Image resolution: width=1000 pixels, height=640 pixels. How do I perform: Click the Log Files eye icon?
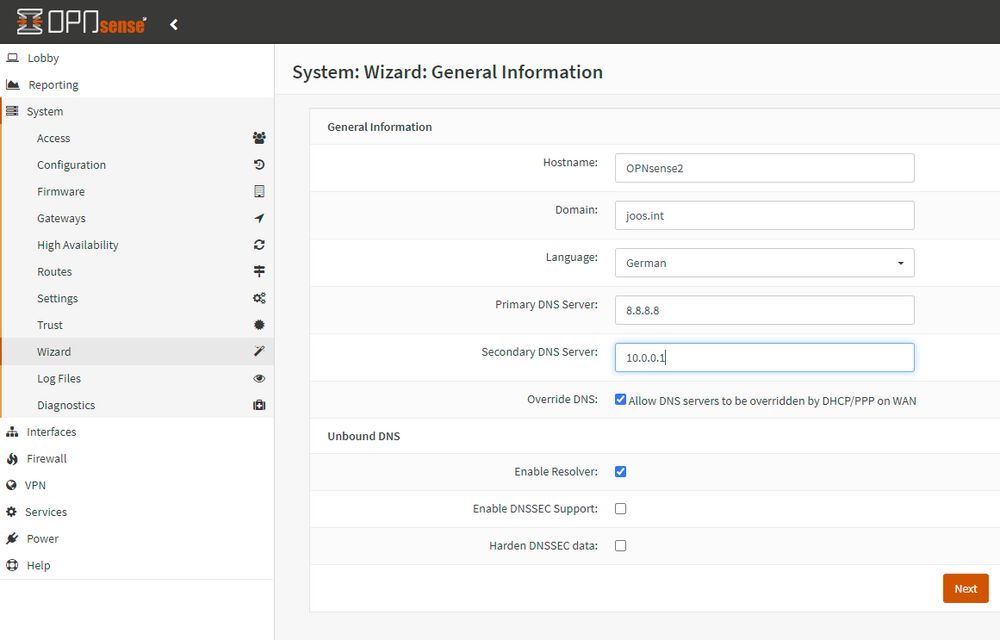[259, 378]
